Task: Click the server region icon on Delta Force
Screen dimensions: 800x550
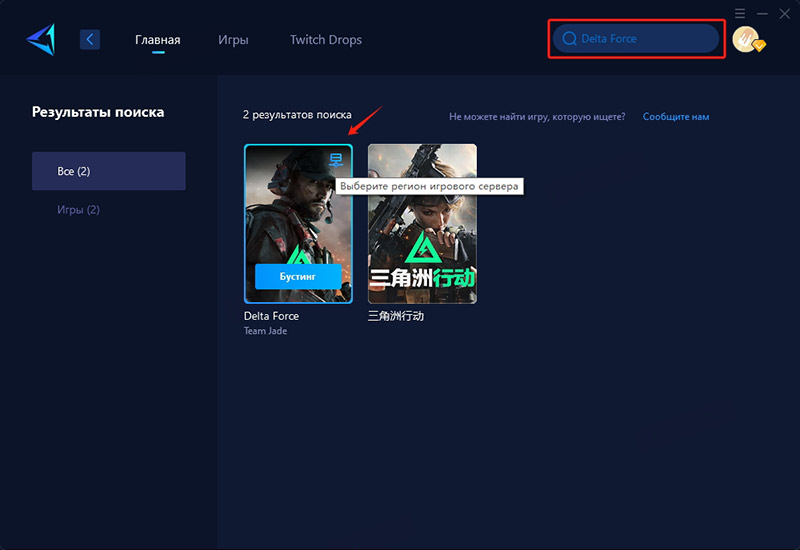Action: pos(336,160)
